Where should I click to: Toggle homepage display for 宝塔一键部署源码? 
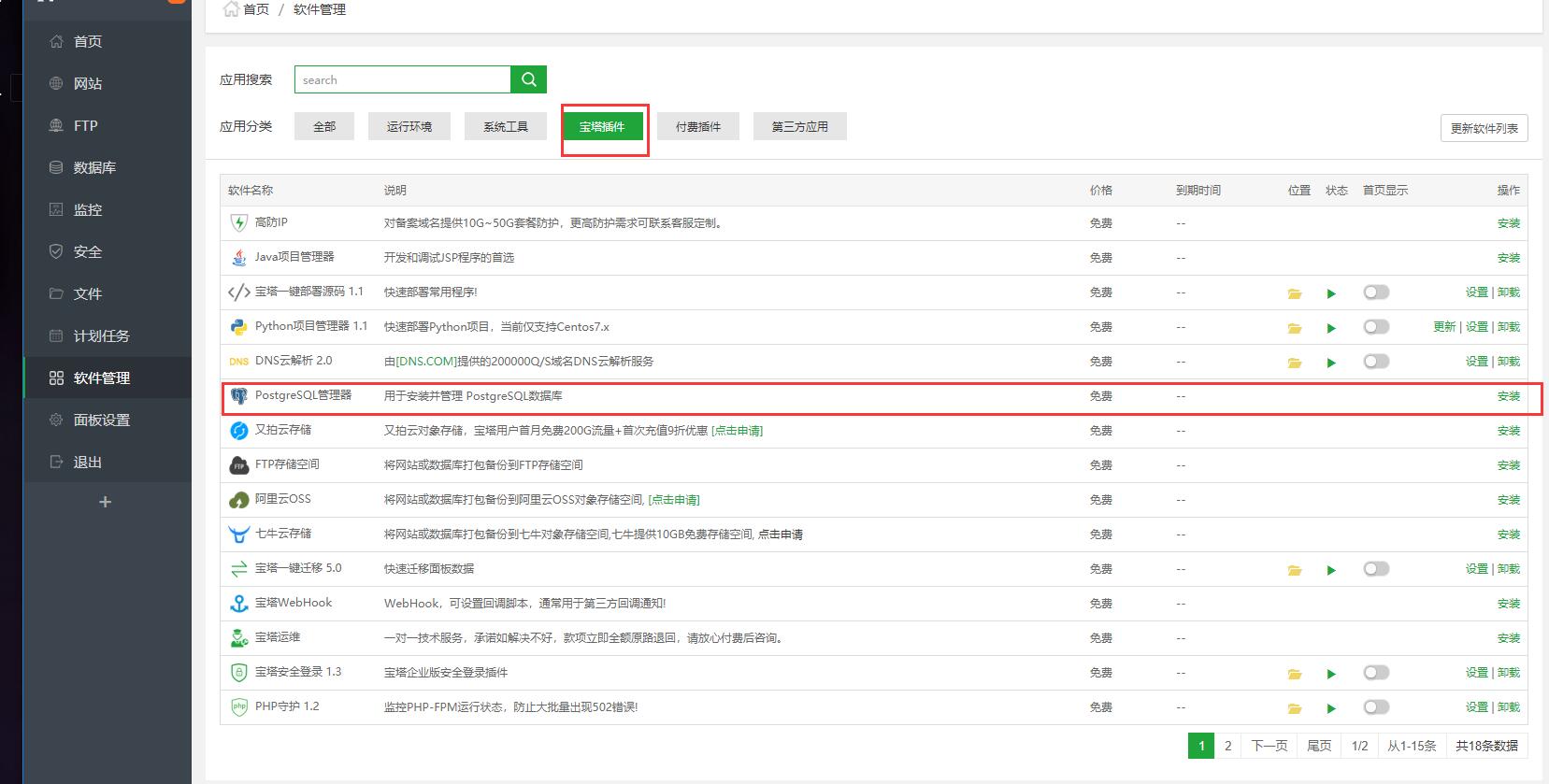coord(1376,292)
